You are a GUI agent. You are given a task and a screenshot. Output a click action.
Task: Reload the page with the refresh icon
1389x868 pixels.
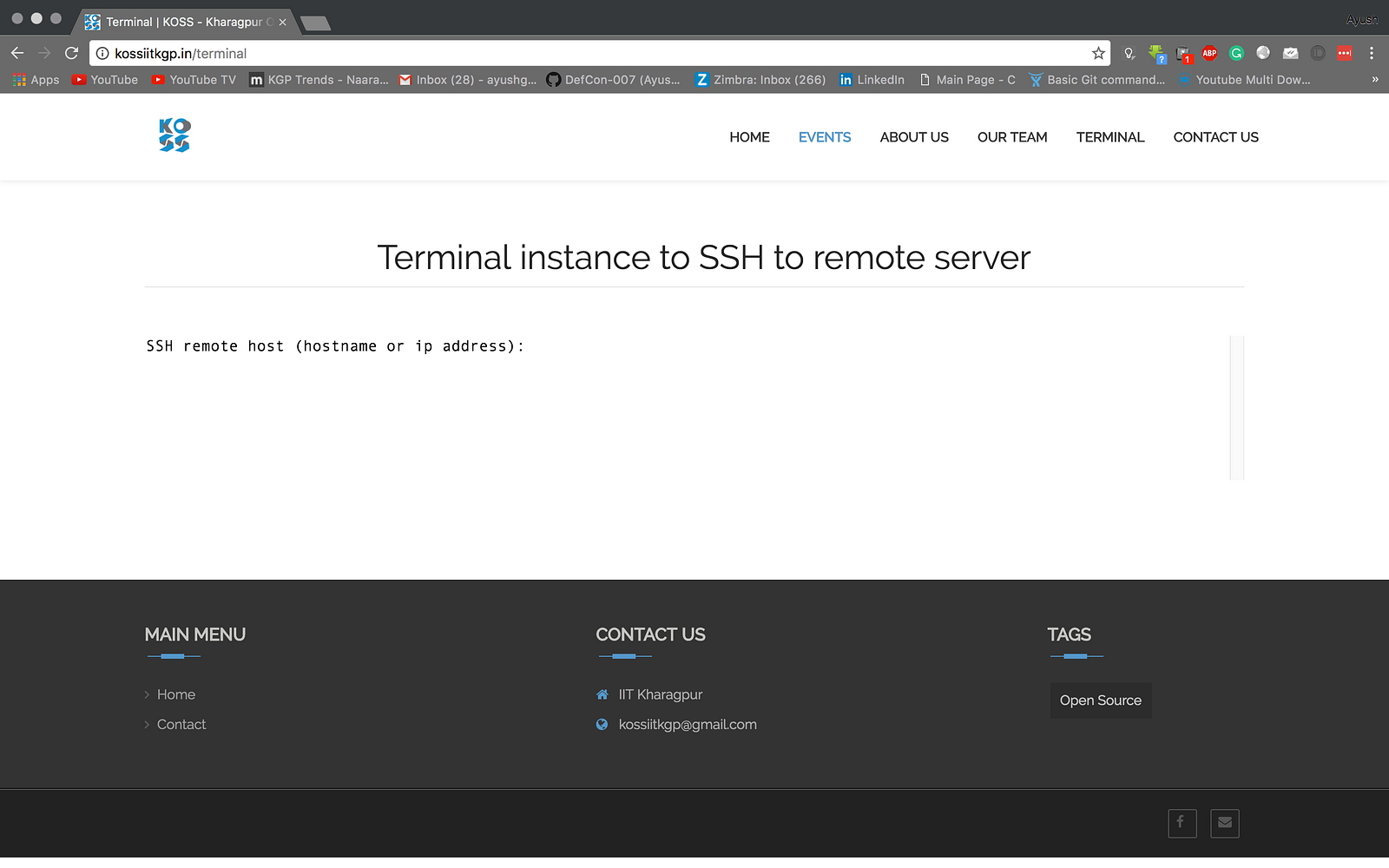click(x=71, y=53)
